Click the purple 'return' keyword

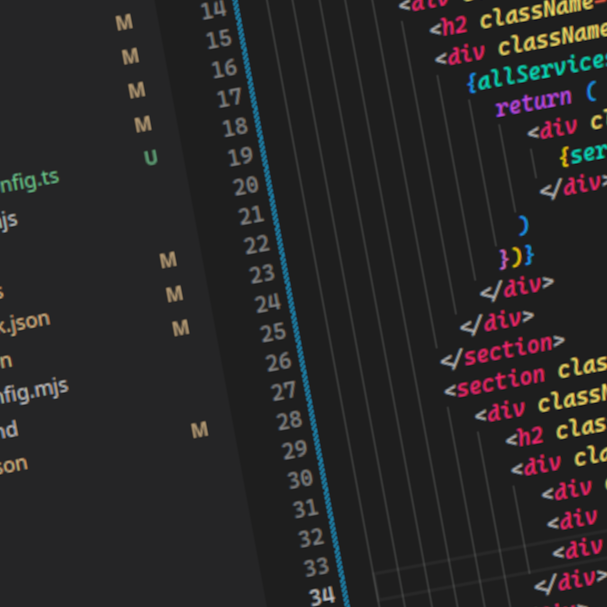pos(534,101)
